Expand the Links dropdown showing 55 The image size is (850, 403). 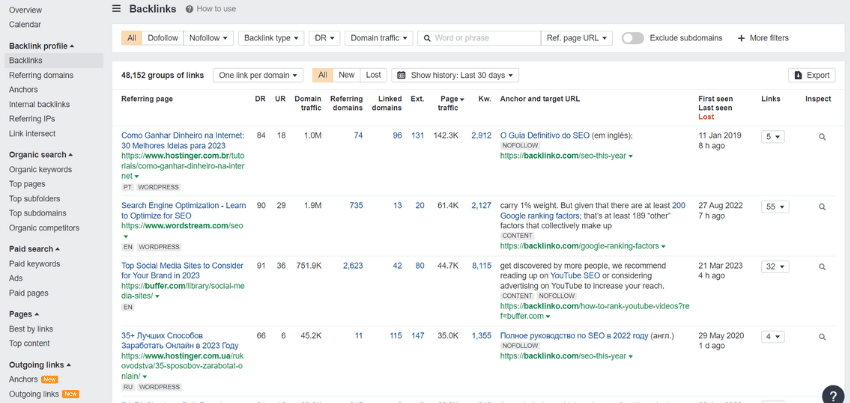775,207
